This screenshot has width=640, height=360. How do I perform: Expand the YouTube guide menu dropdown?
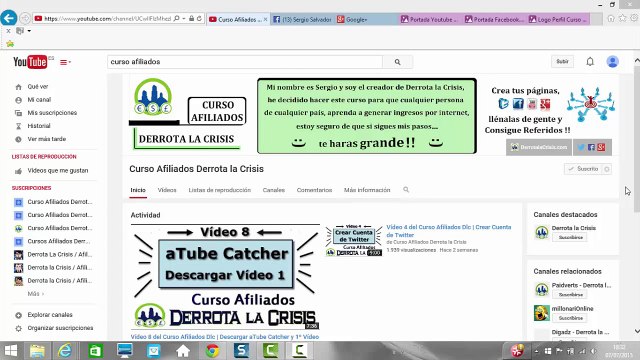point(65,62)
